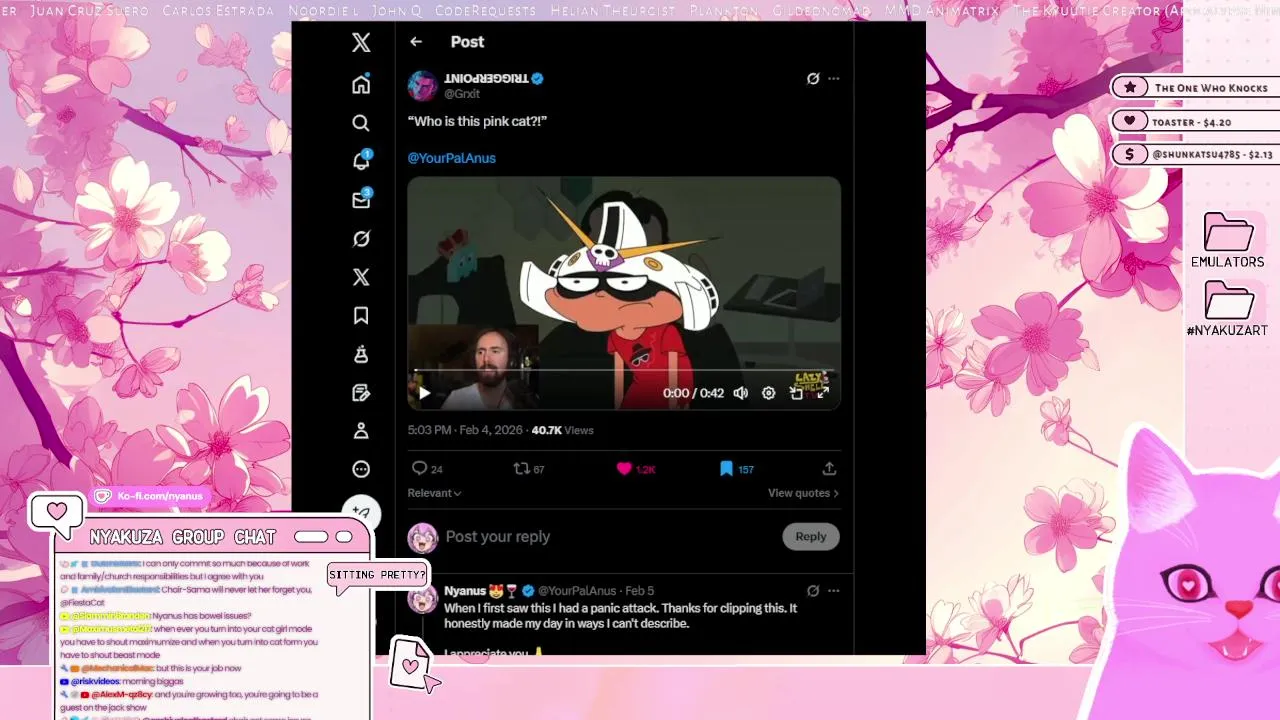Go to Home in the sidebar
This screenshot has width=1280, height=720.
361,84
